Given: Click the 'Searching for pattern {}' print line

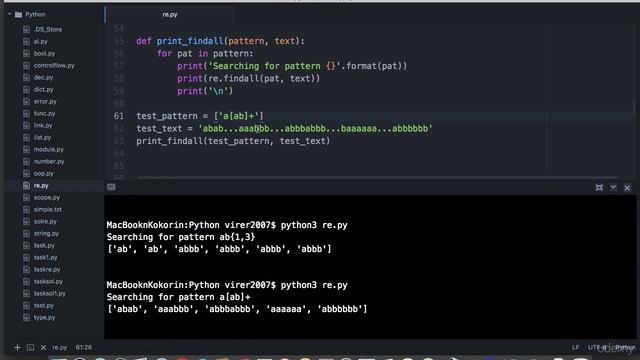Looking at the screenshot, I should pos(292,66).
